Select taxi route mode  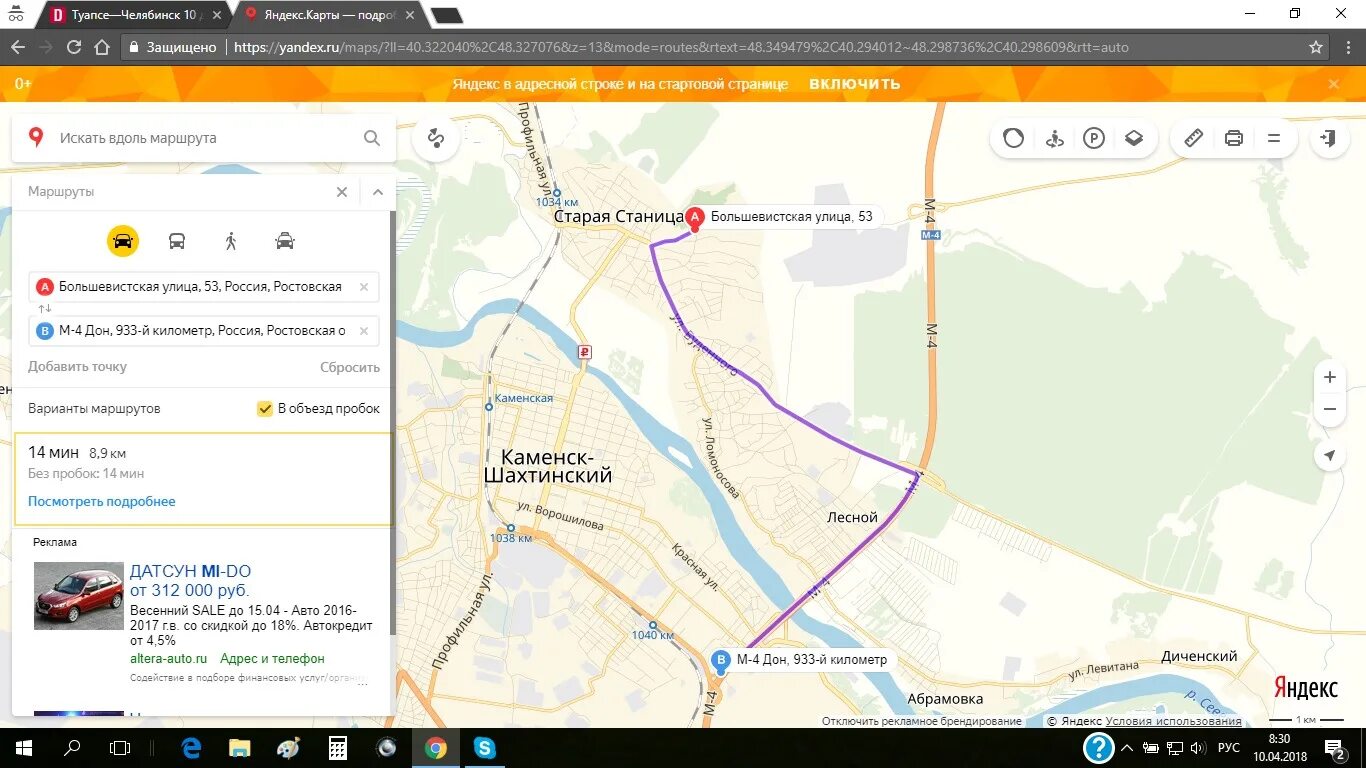(x=285, y=241)
